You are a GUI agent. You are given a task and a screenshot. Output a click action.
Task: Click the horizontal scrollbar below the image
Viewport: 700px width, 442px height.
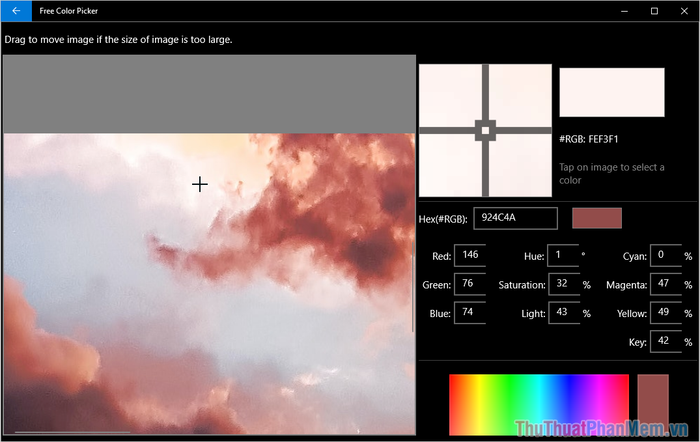72,432
